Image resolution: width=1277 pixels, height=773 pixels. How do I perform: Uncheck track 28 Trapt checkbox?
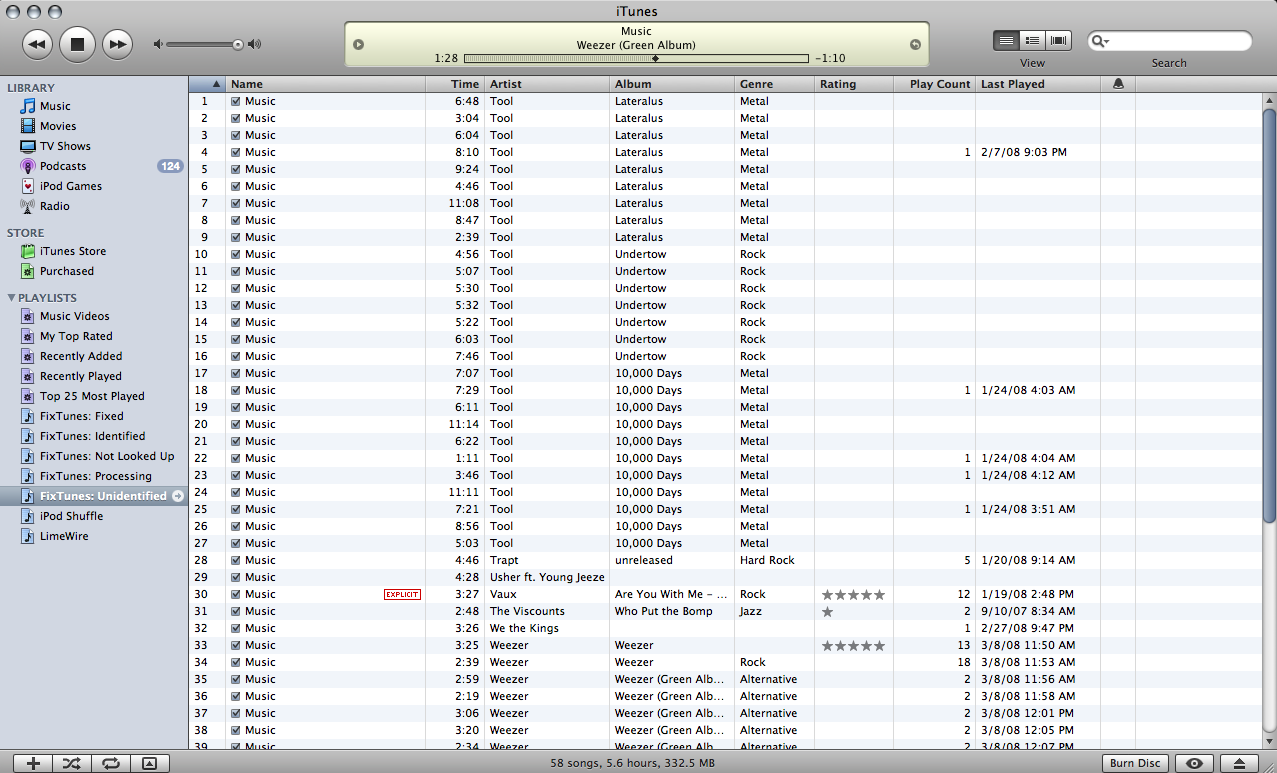[x=236, y=560]
